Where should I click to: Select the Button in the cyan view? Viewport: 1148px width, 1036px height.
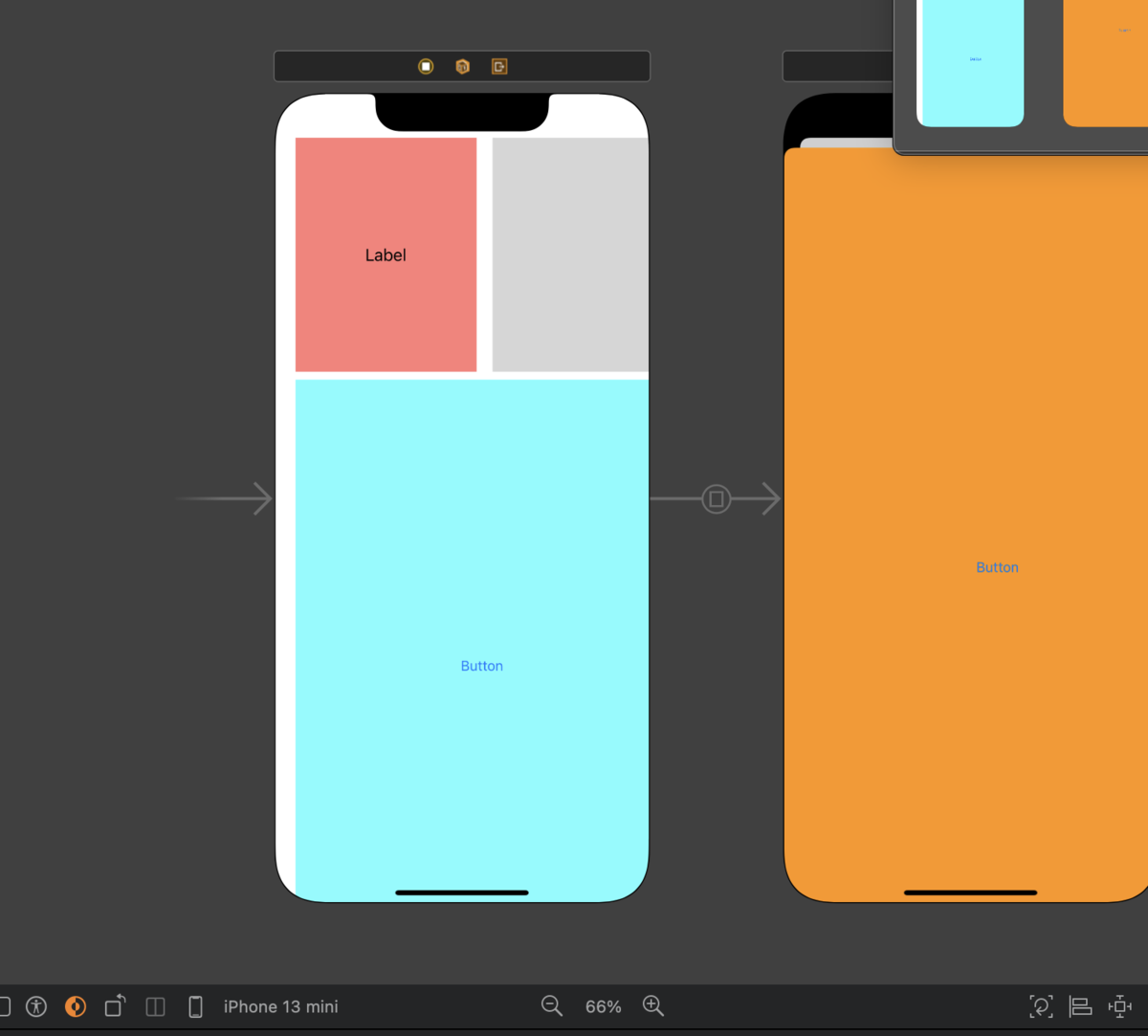pos(482,666)
